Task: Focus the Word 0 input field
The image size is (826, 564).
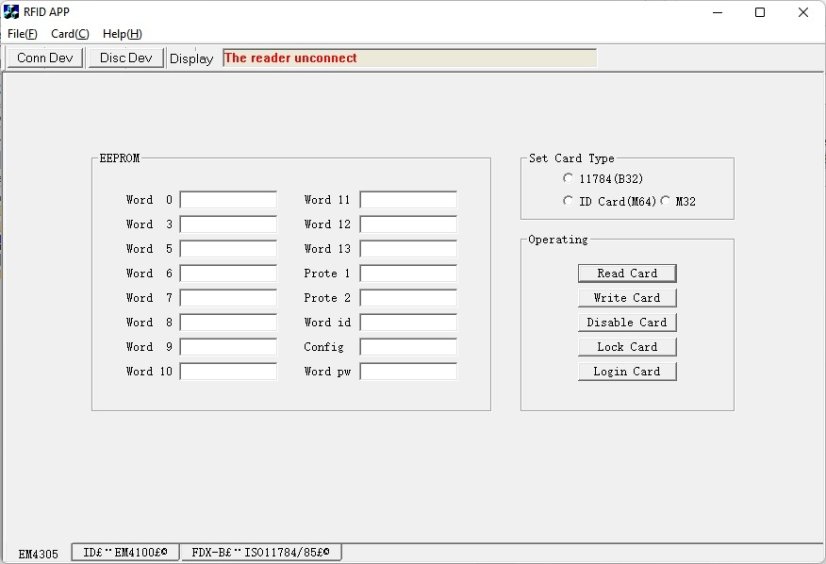Action: tap(228, 200)
